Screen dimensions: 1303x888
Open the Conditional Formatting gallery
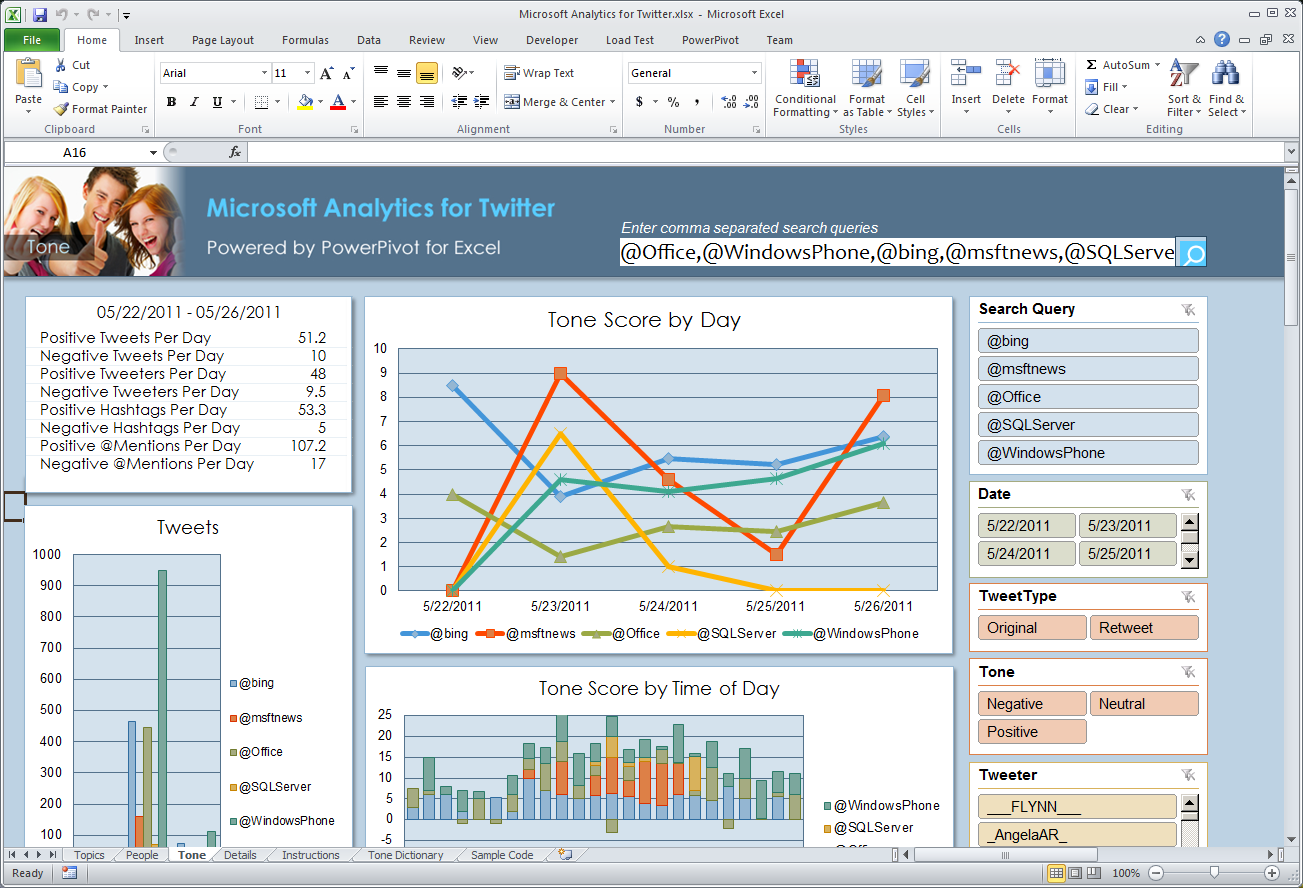tap(804, 88)
